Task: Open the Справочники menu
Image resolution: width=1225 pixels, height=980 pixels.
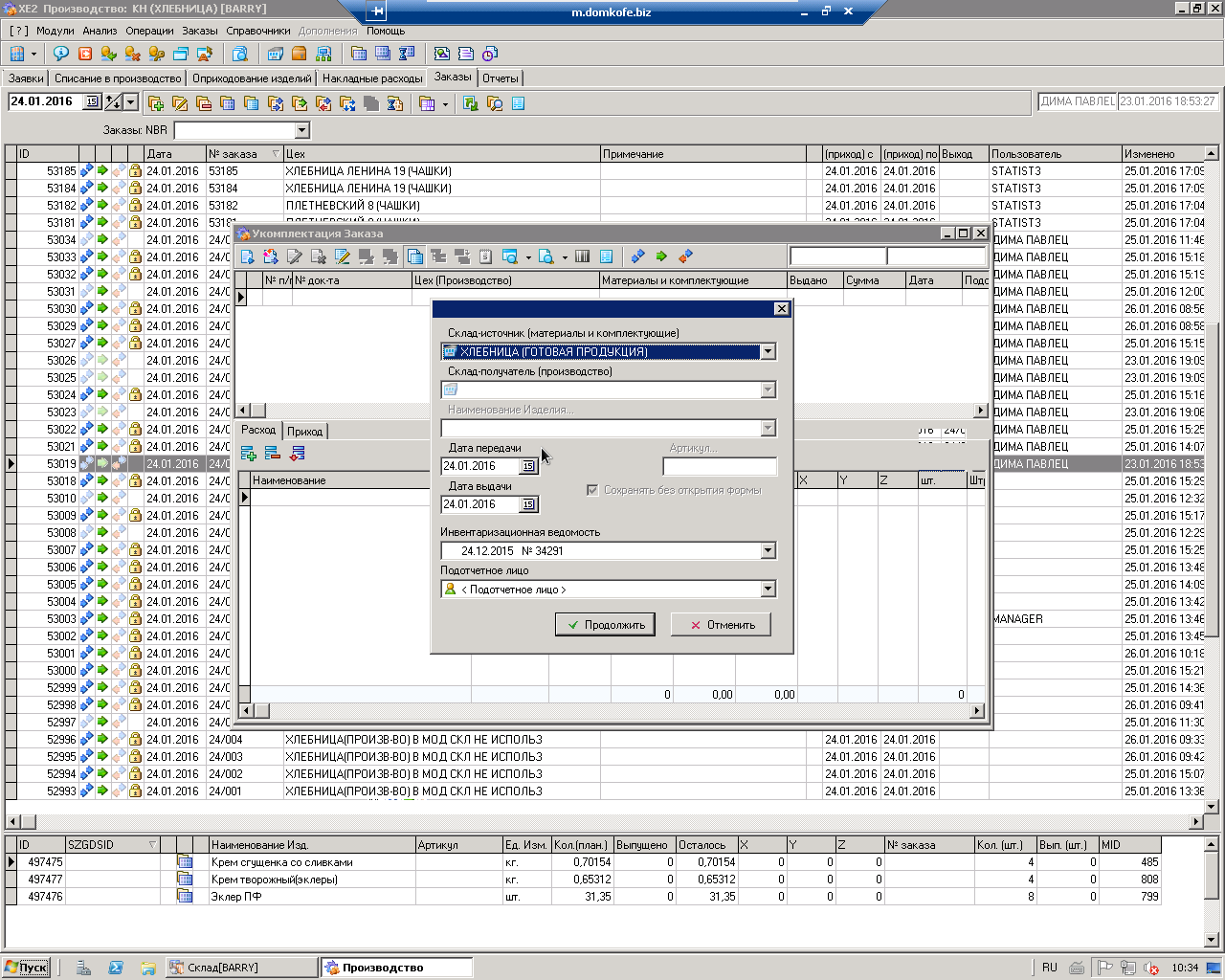Action: click(x=258, y=31)
